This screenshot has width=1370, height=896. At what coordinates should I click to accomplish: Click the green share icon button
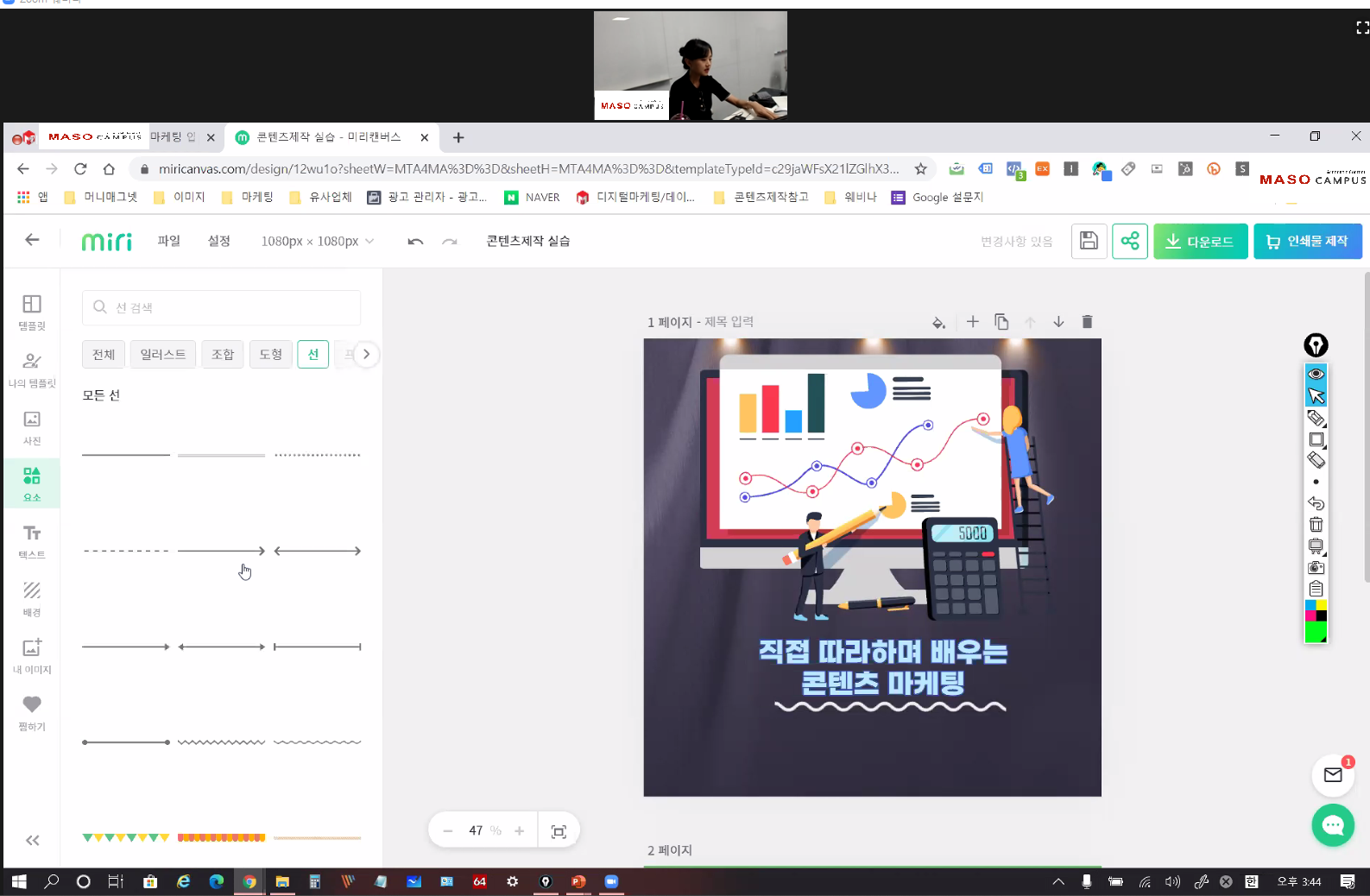[x=1129, y=242]
